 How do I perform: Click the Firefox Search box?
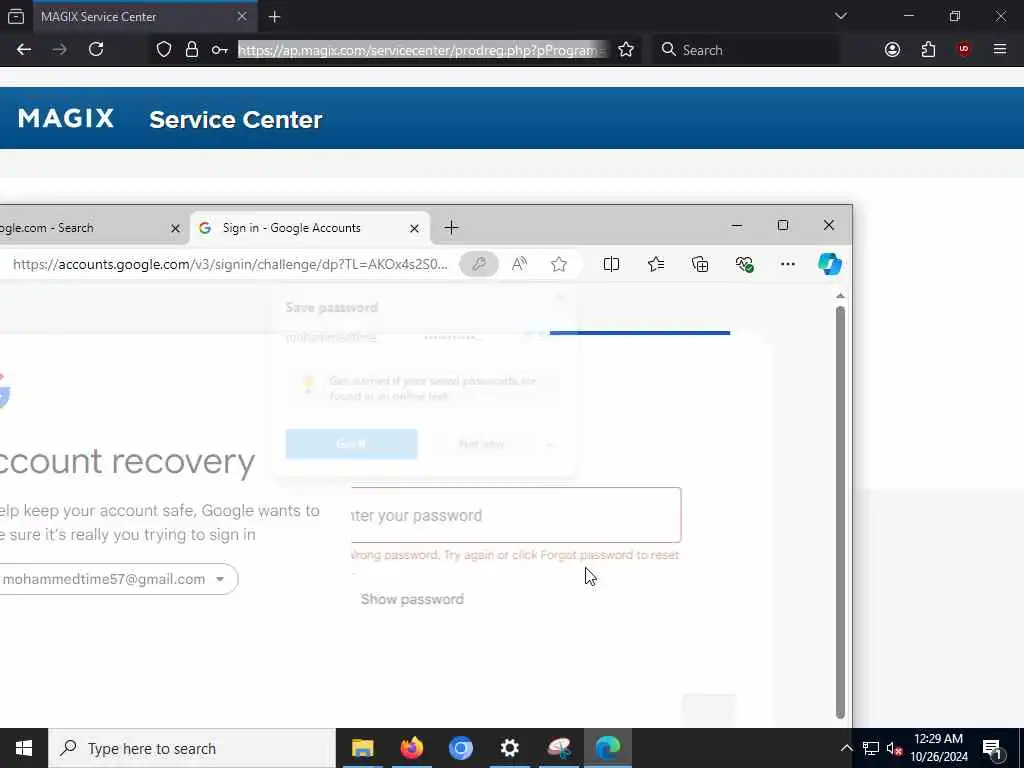746,50
